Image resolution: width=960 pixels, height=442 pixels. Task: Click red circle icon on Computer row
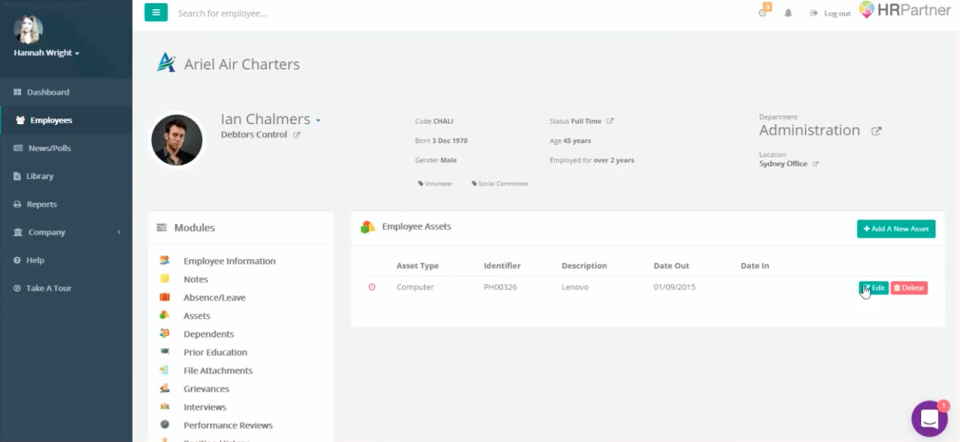click(x=372, y=288)
